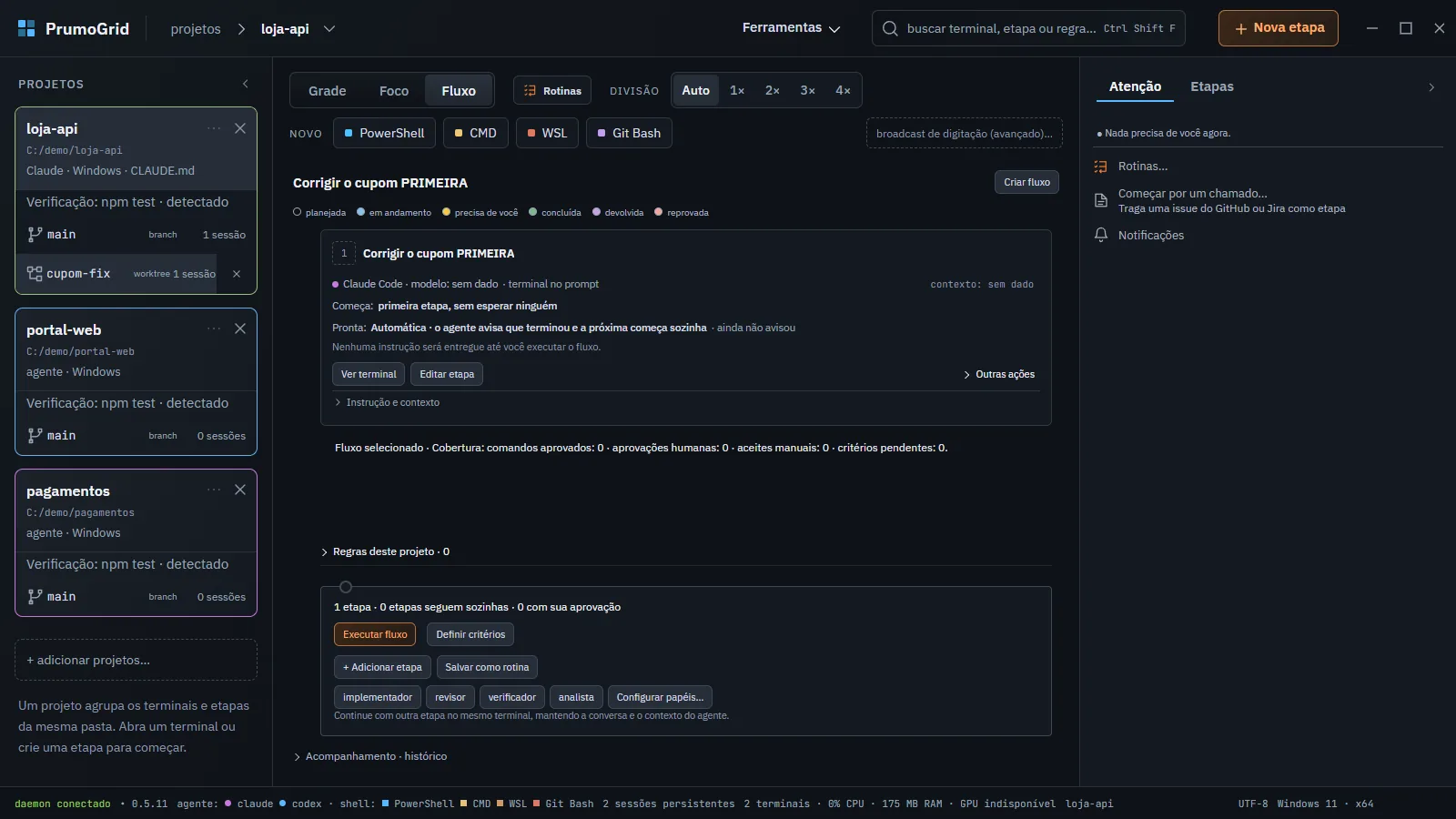Switch to the Etapas tab
Viewport: 1456px width, 819px height.
[x=1212, y=87]
